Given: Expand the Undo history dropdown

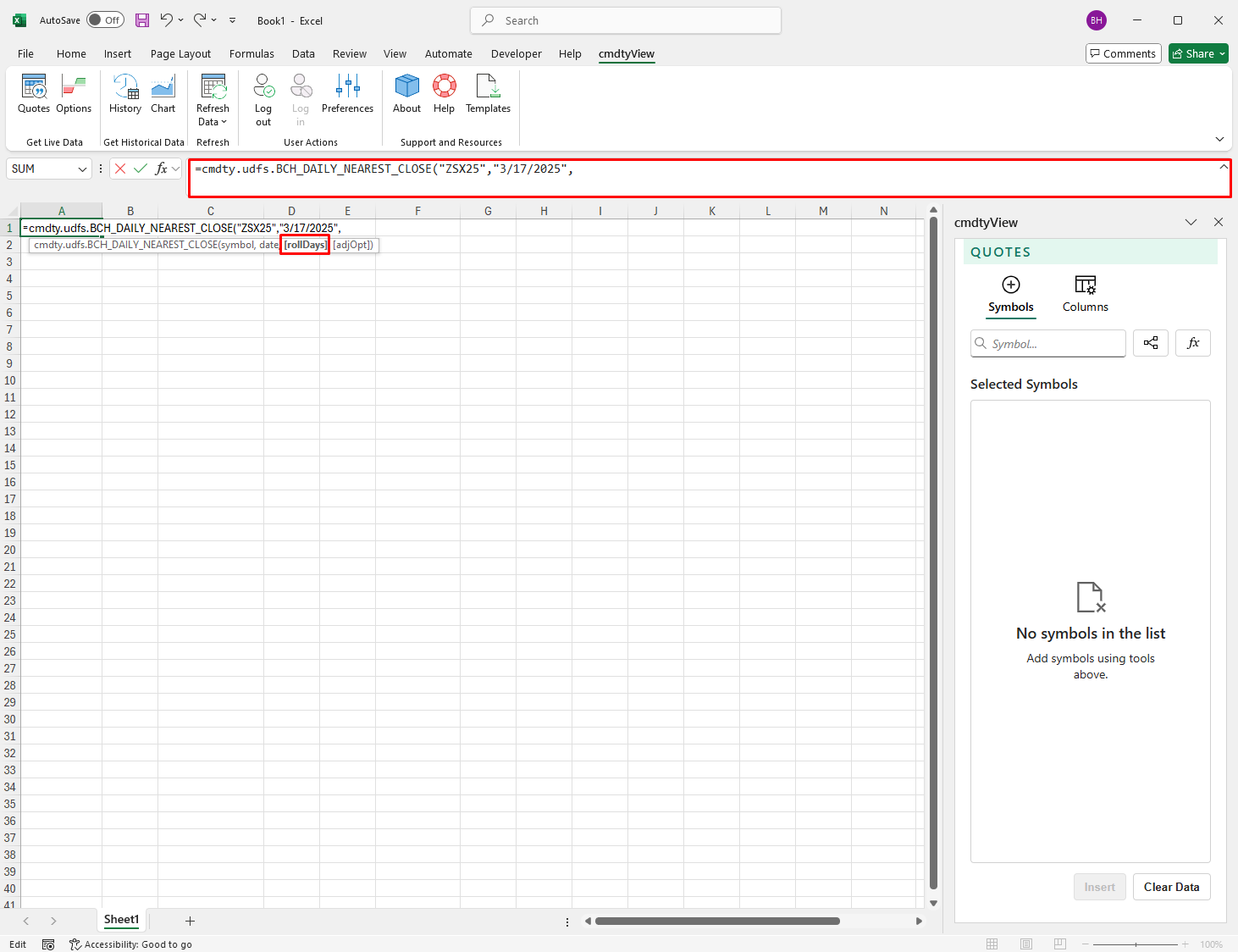Looking at the screenshot, I should 180,20.
